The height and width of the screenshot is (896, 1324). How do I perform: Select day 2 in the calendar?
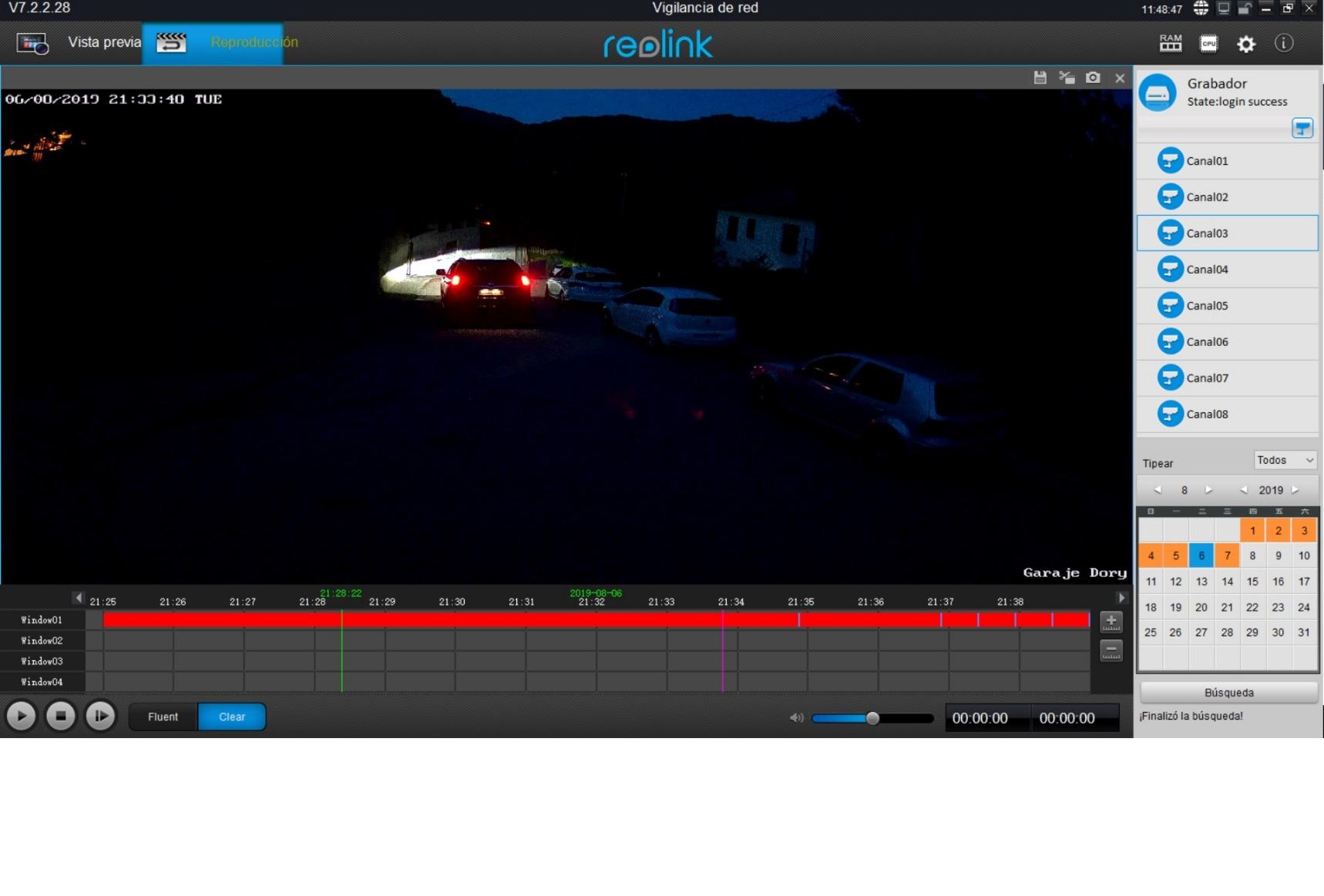click(x=1278, y=531)
